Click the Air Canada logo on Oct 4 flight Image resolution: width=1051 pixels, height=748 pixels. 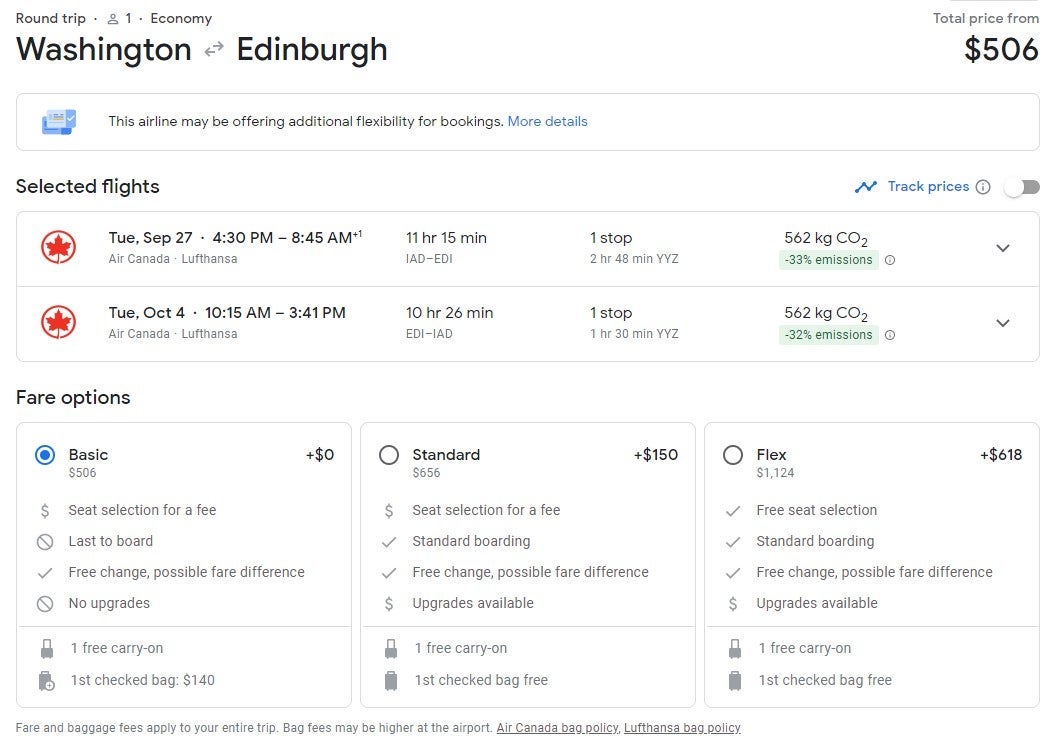click(x=59, y=323)
